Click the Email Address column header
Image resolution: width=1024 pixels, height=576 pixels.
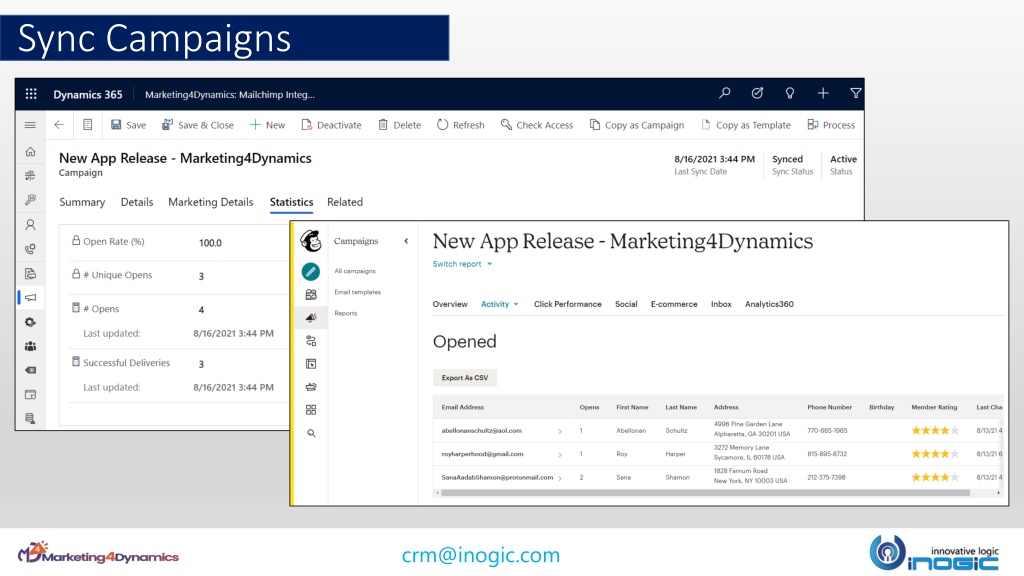point(462,407)
